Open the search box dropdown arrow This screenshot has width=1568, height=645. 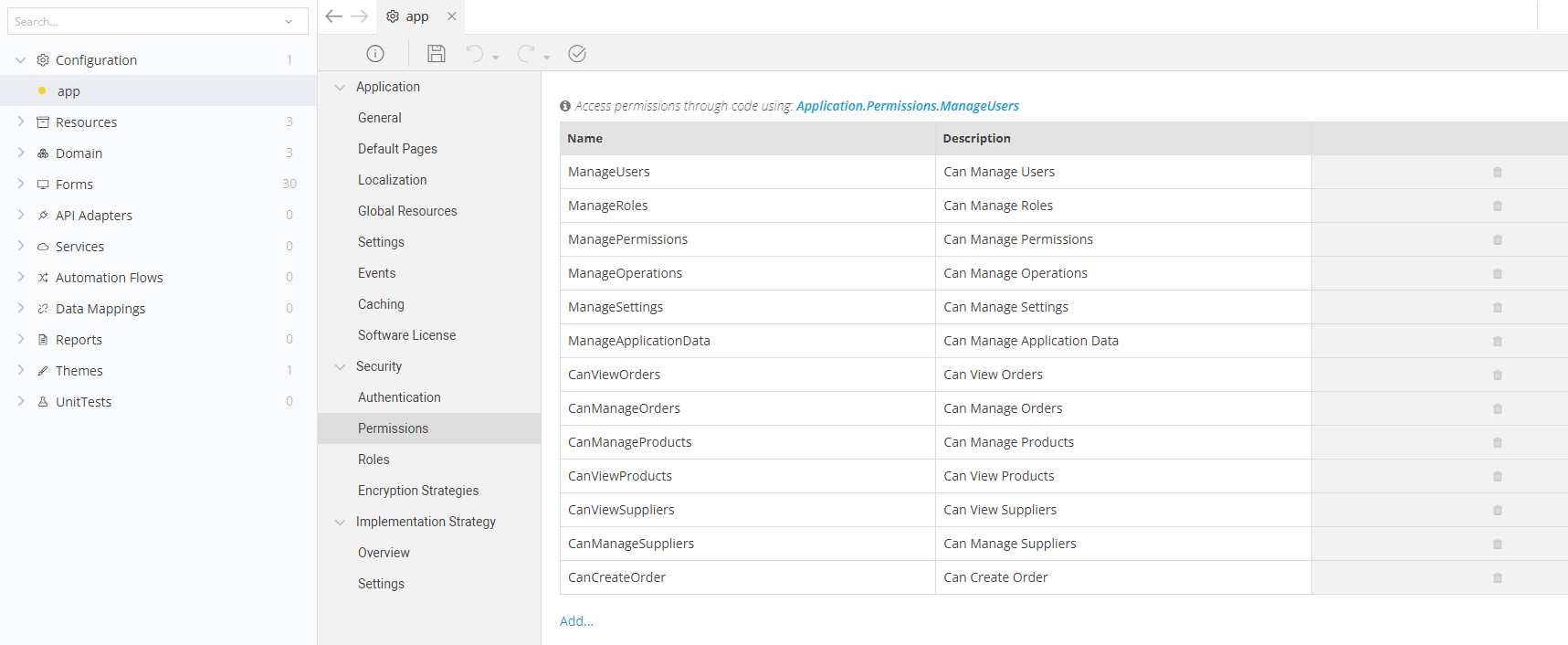(289, 22)
